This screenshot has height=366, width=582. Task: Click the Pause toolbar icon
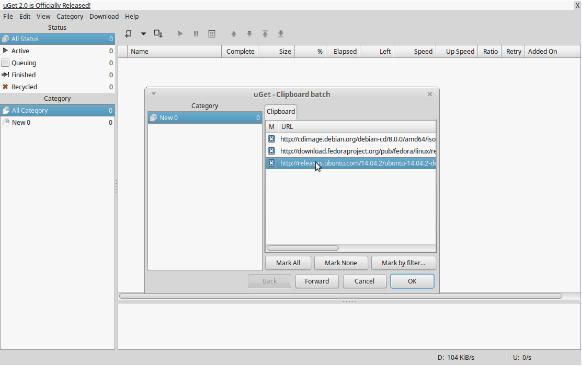pos(196,34)
